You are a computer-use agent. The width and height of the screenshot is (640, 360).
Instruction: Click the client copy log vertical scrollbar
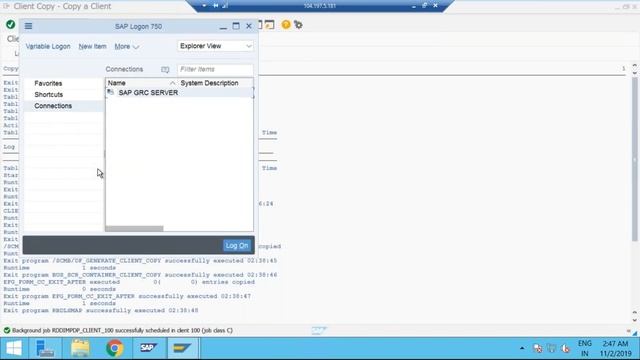(634, 159)
